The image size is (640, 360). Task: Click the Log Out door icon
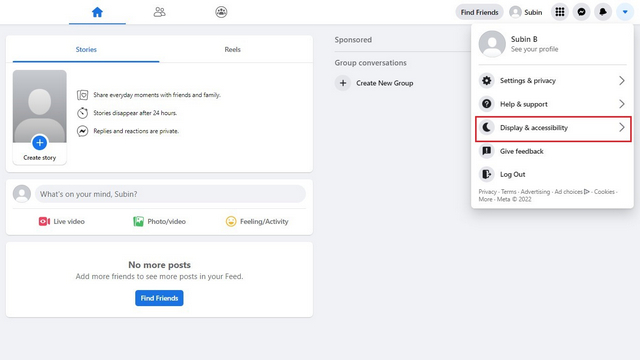487,174
